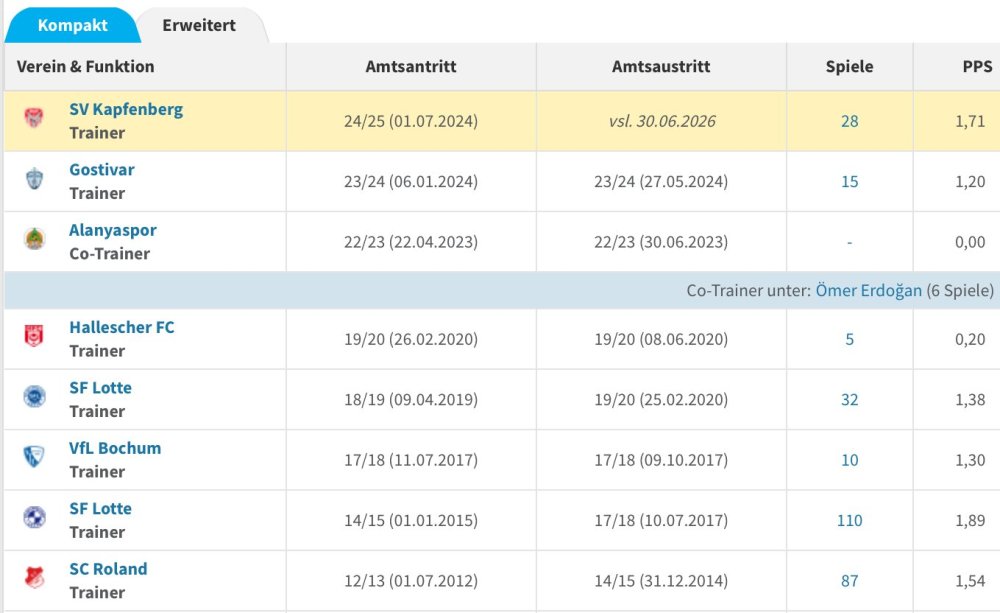Switch to the Erweitert tab

(x=199, y=25)
